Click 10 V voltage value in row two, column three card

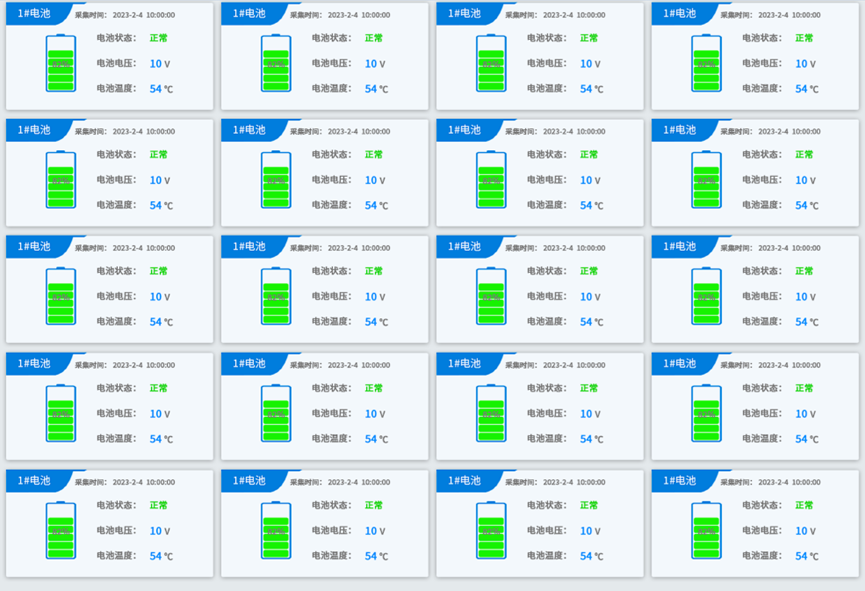[x=590, y=180]
